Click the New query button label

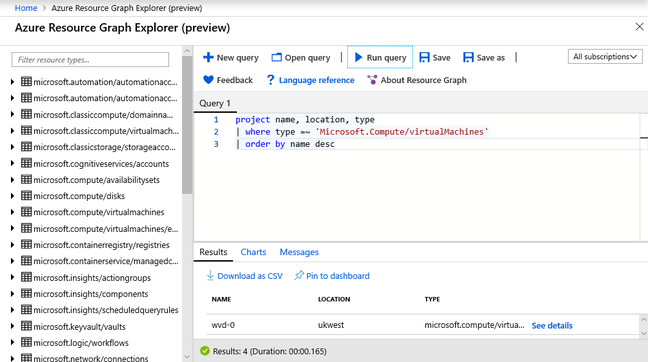click(x=238, y=57)
